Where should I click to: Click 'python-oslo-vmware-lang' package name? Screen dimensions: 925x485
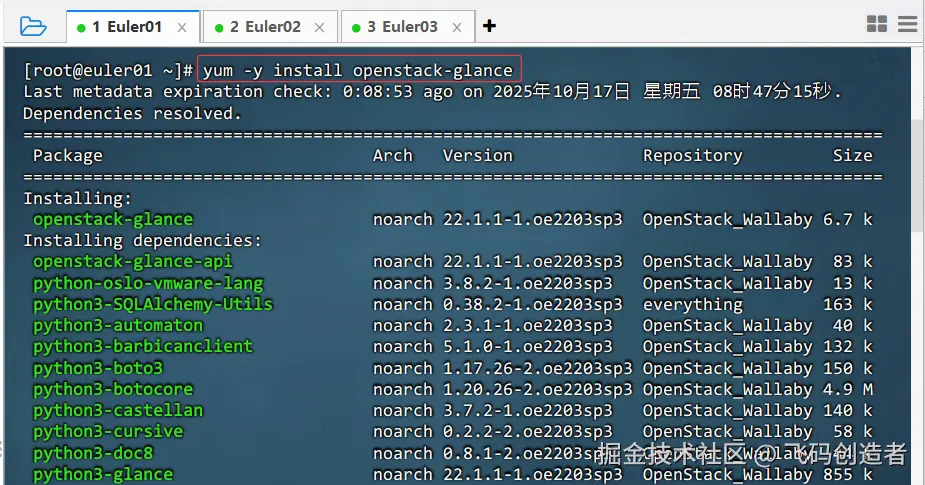(148, 283)
